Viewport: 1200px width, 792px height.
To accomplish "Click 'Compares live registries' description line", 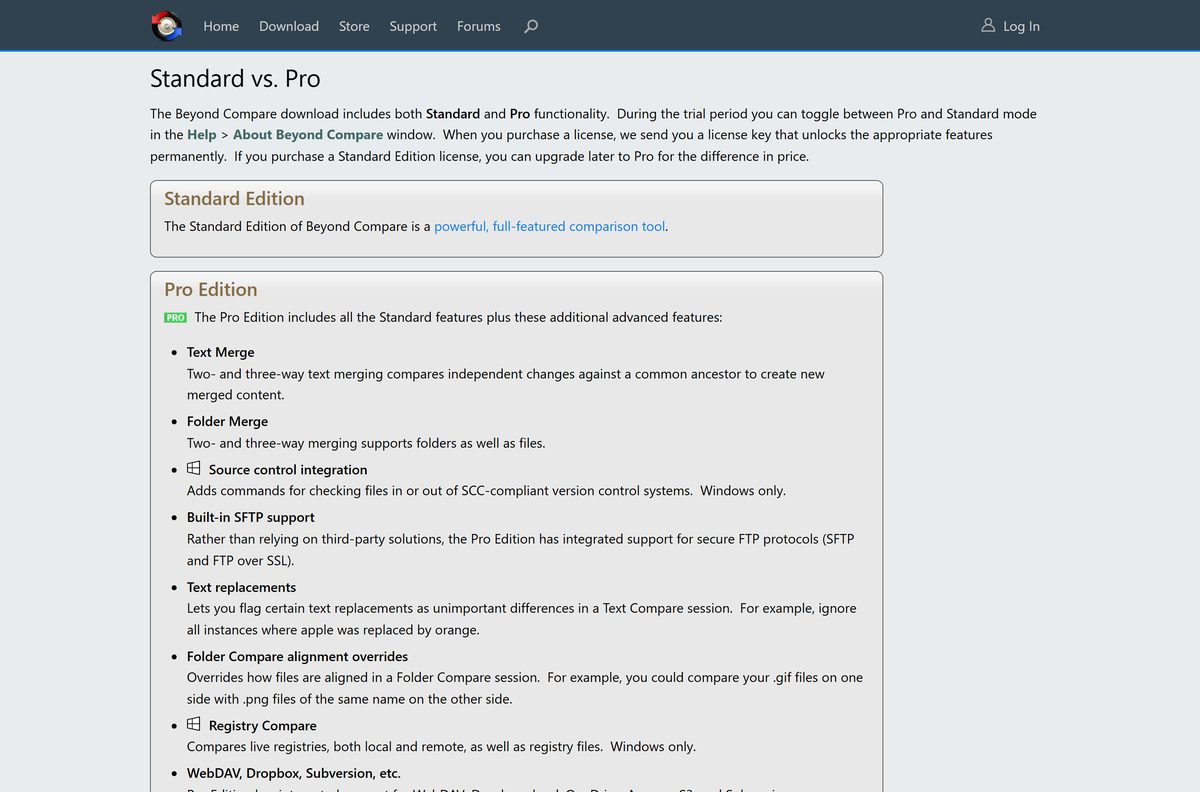I will tap(441, 746).
